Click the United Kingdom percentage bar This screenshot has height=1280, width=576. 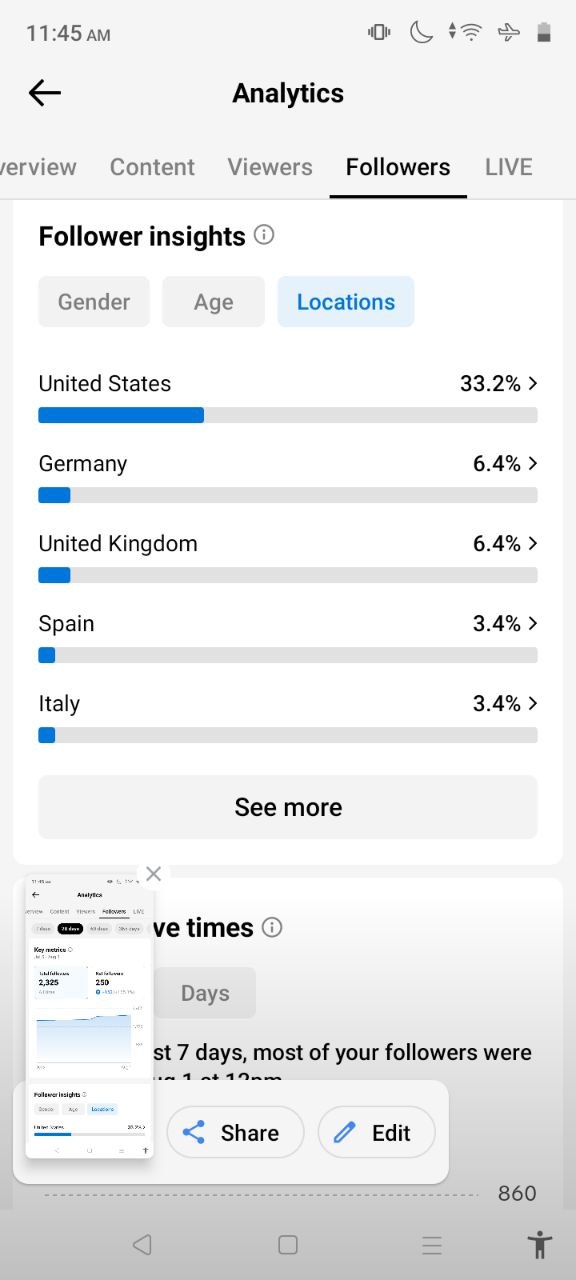pos(288,575)
